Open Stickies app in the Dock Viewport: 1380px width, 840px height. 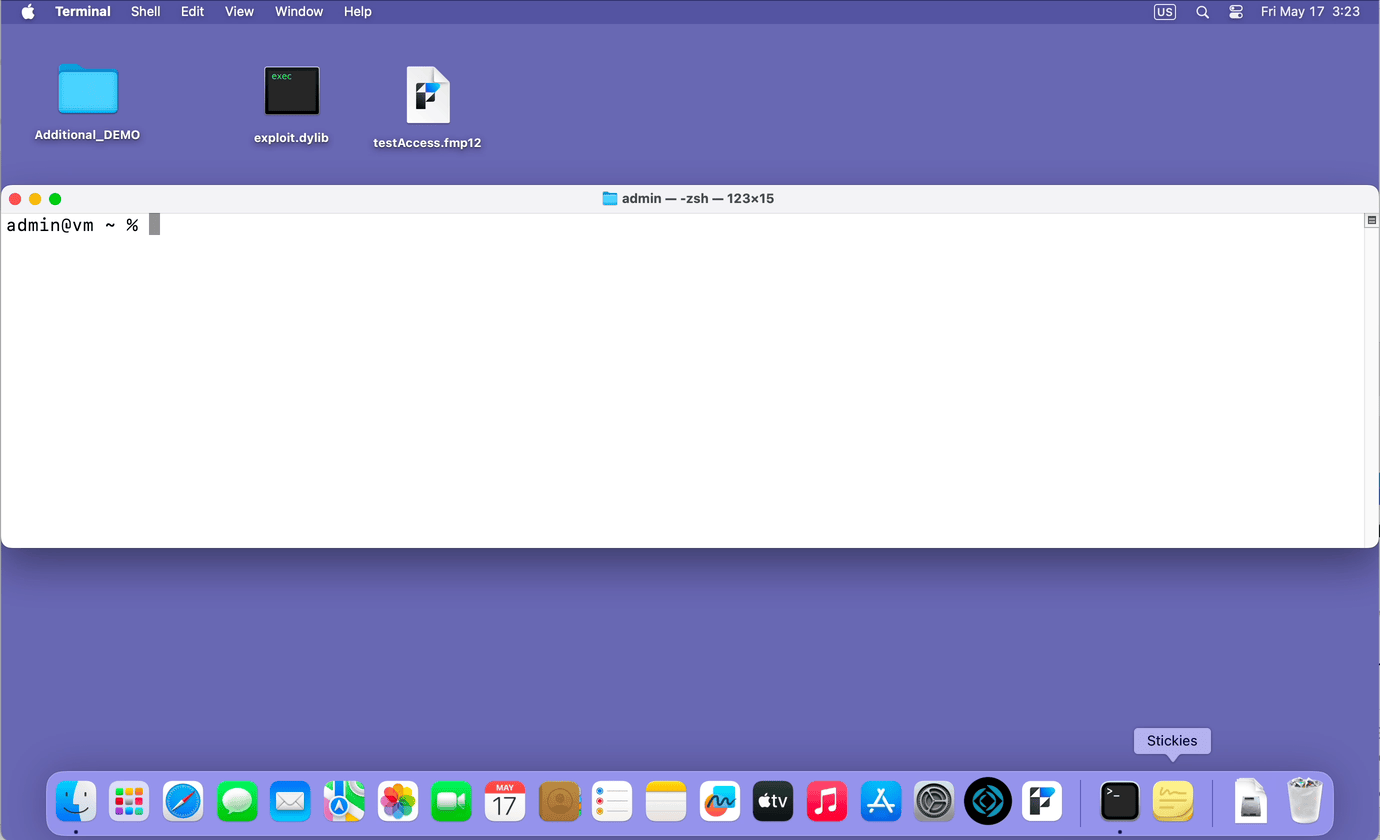(1172, 801)
